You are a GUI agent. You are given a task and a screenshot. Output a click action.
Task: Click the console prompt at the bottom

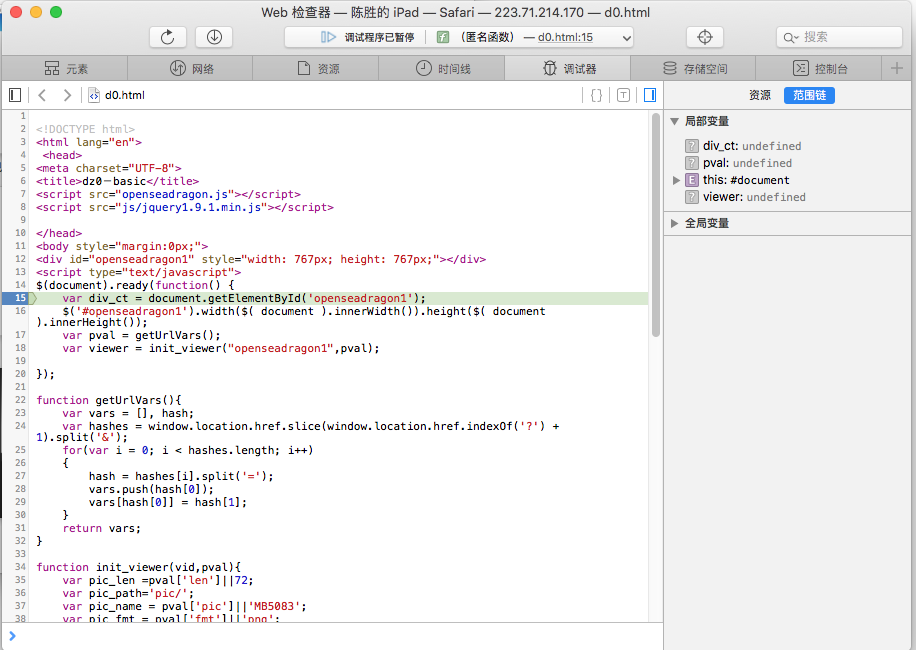(x=333, y=636)
